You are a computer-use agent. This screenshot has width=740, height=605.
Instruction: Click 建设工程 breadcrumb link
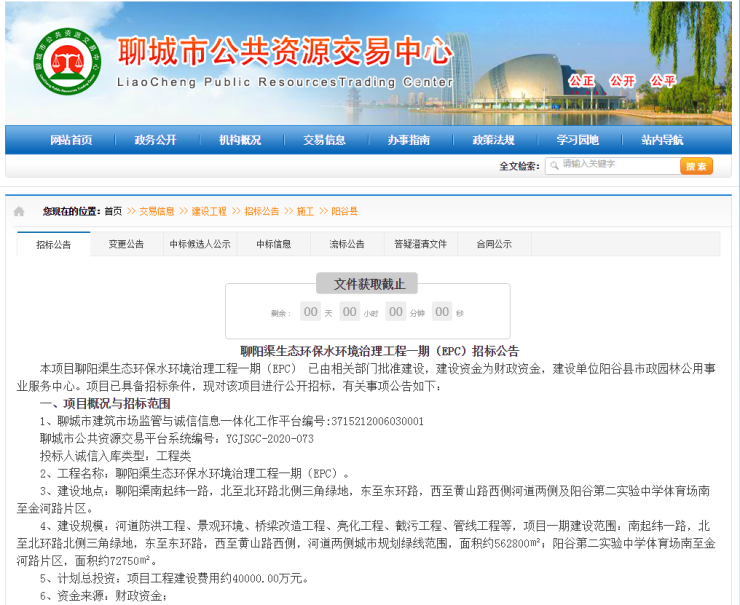pyautogui.click(x=209, y=212)
